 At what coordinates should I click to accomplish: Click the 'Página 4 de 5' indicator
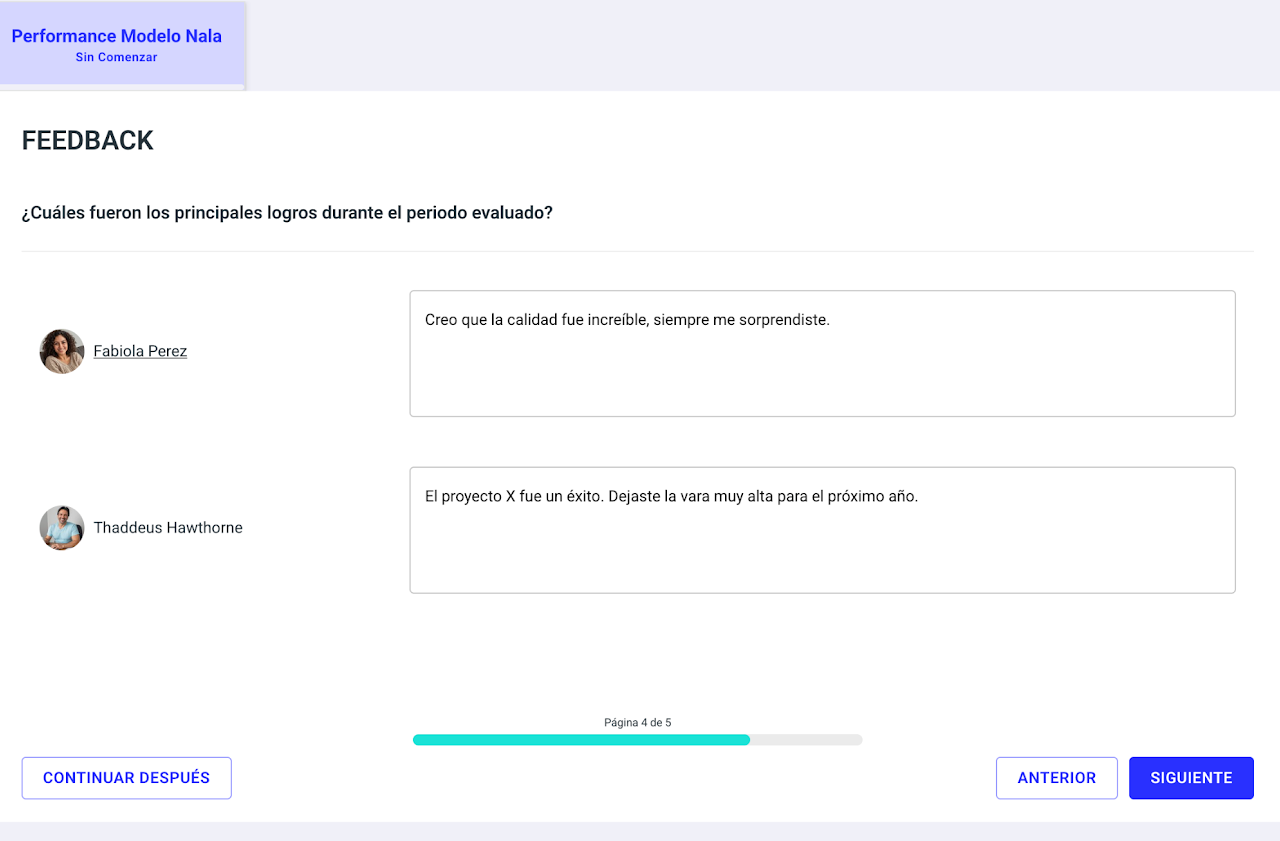[637, 722]
